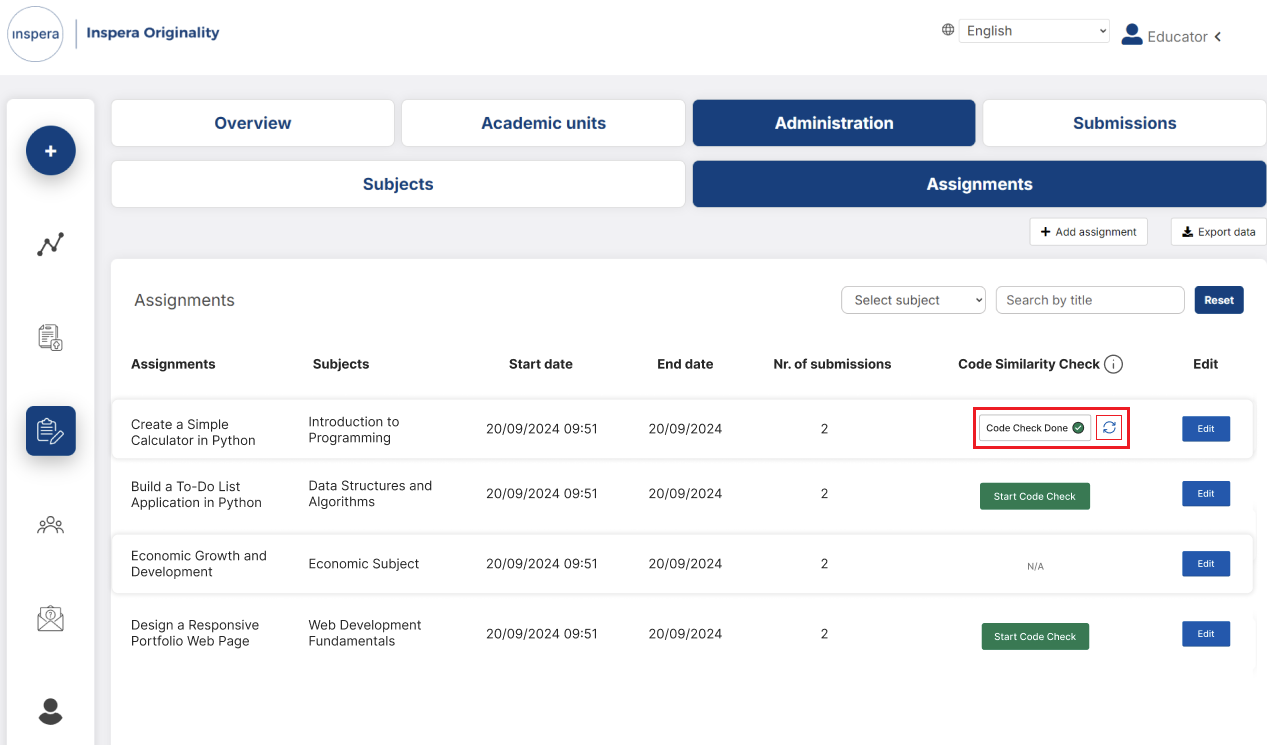Open the analytics graph sidebar icon
This screenshot has height=745, width=1267.
click(51, 244)
